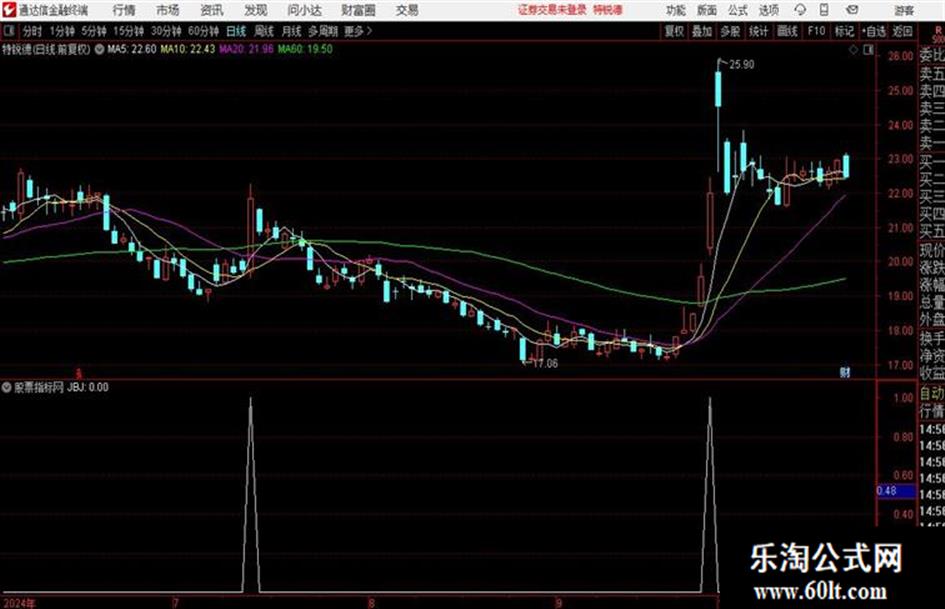Click the 9 month marker on timeline
This screenshot has height=609, width=945.
click(559, 602)
